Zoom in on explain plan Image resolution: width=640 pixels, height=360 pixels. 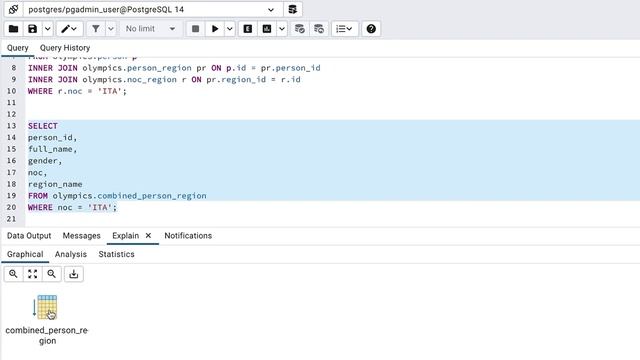point(13,274)
